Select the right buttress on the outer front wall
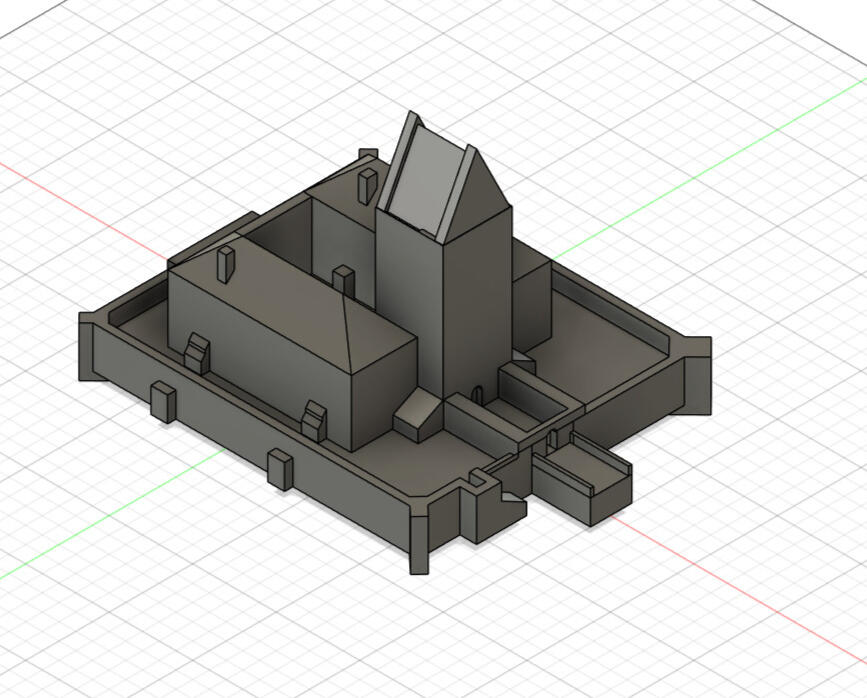This screenshot has height=698, width=867. tap(280, 468)
